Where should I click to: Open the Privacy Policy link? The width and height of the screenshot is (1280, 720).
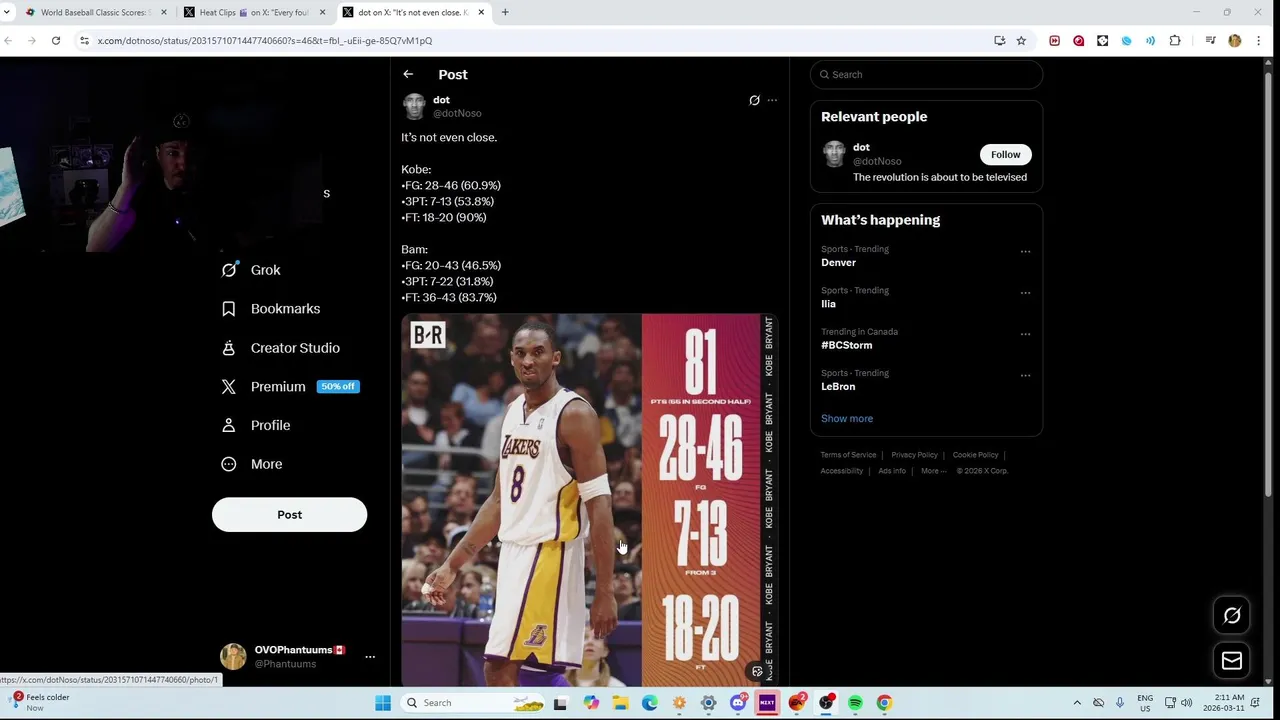click(x=914, y=455)
